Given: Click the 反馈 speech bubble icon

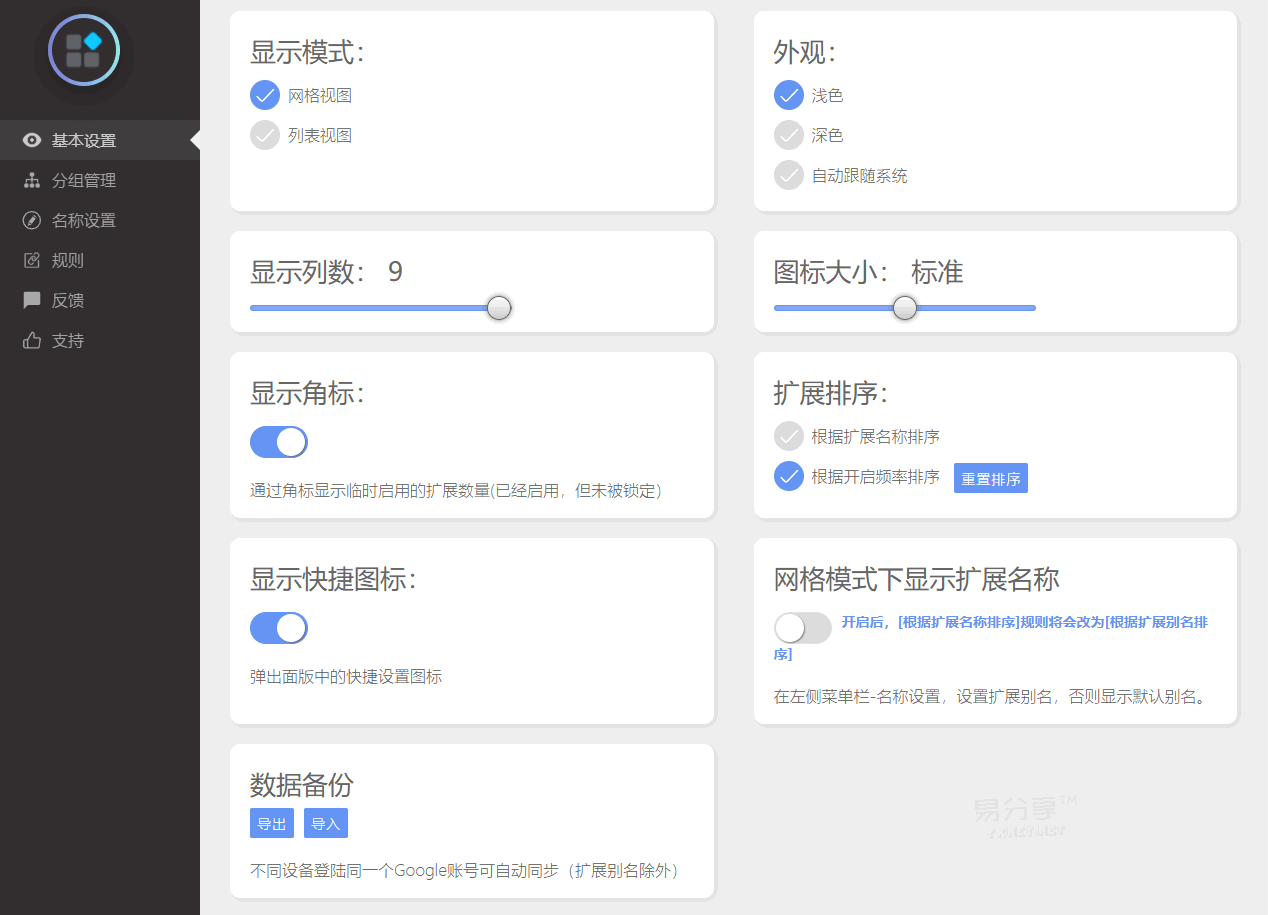Looking at the screenshot, I should pos(30,300).
